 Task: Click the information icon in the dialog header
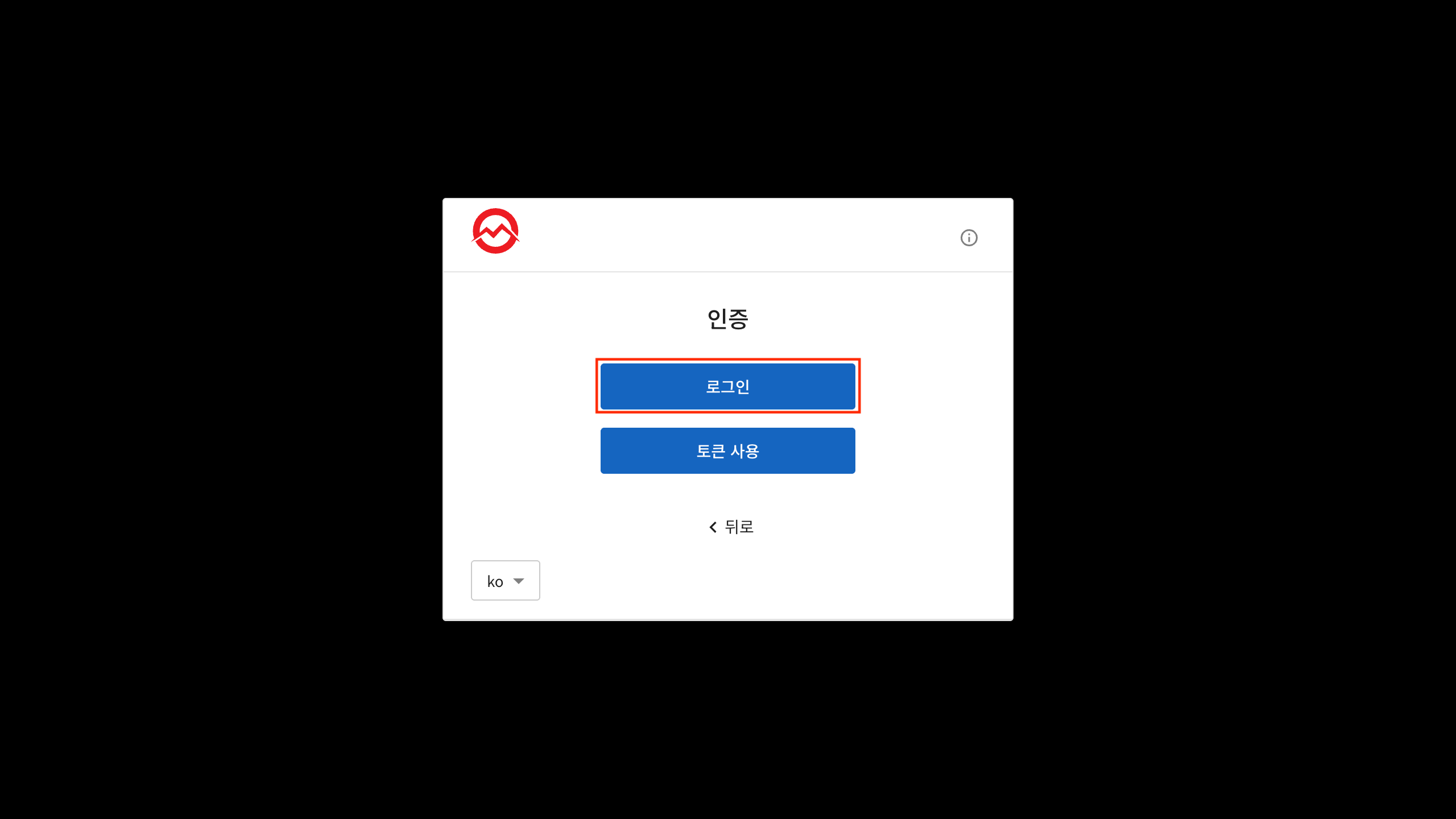[x=969, y=238]
